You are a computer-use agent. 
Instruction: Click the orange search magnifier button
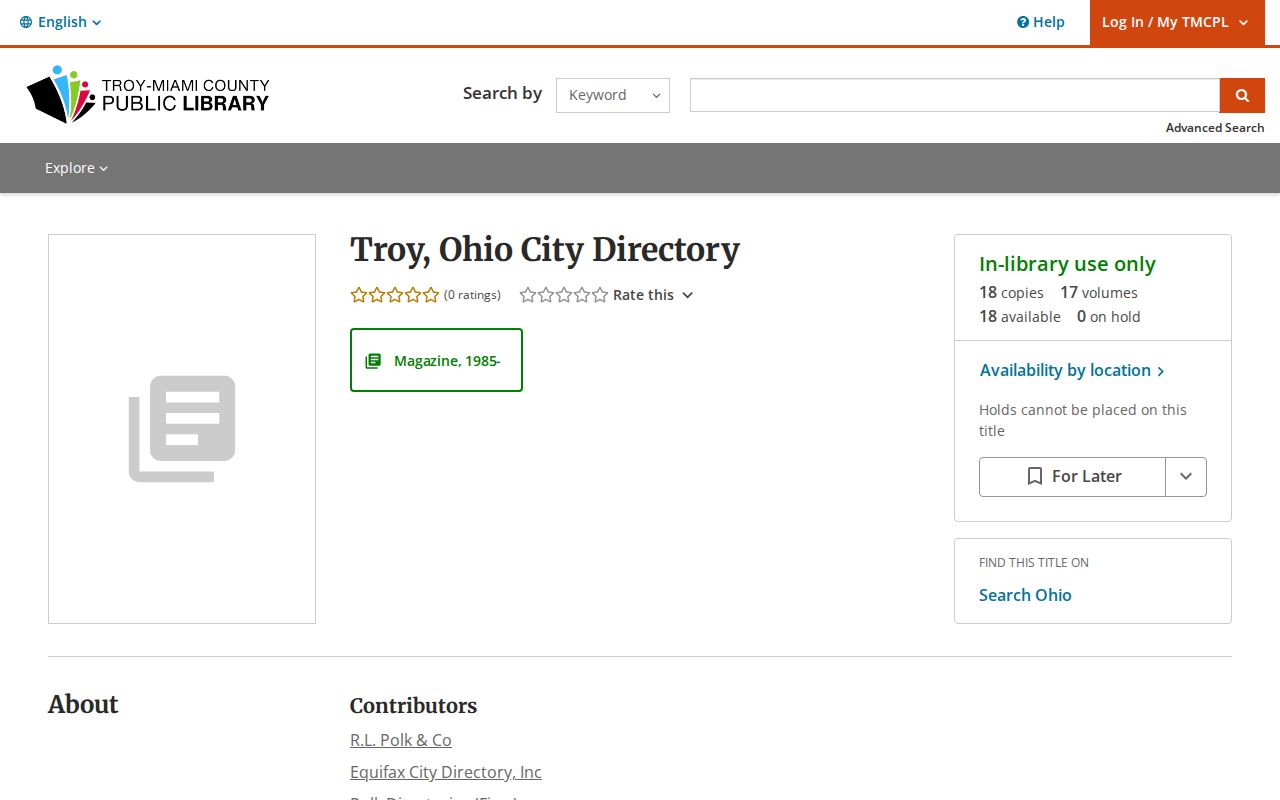pyautogui.click(x=1242, y=95)
